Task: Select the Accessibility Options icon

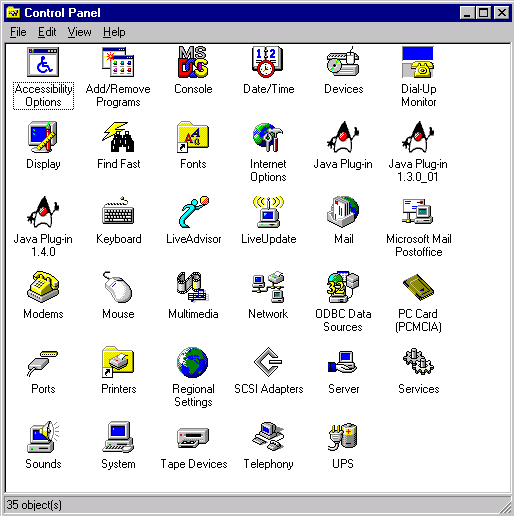Action: coord(43,62)
